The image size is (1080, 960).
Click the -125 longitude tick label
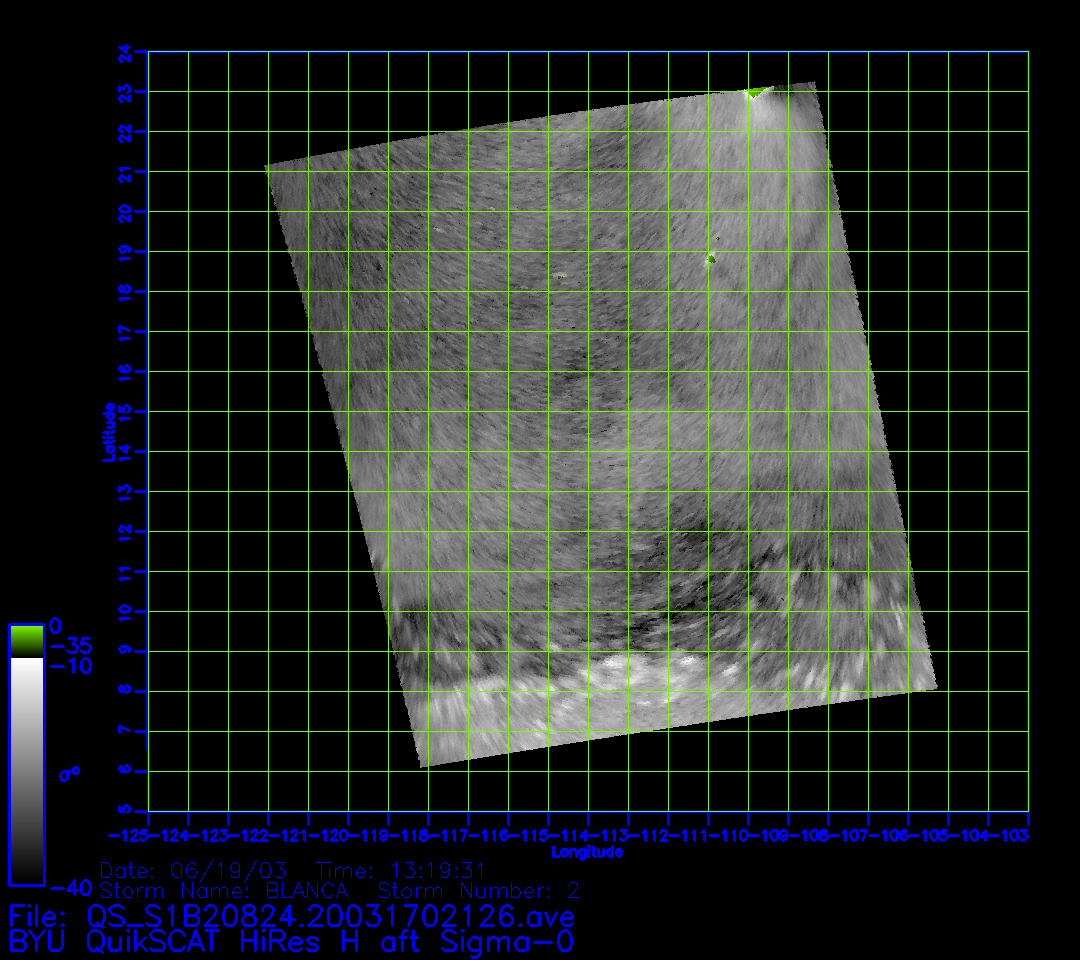click(x=128, y=834)
